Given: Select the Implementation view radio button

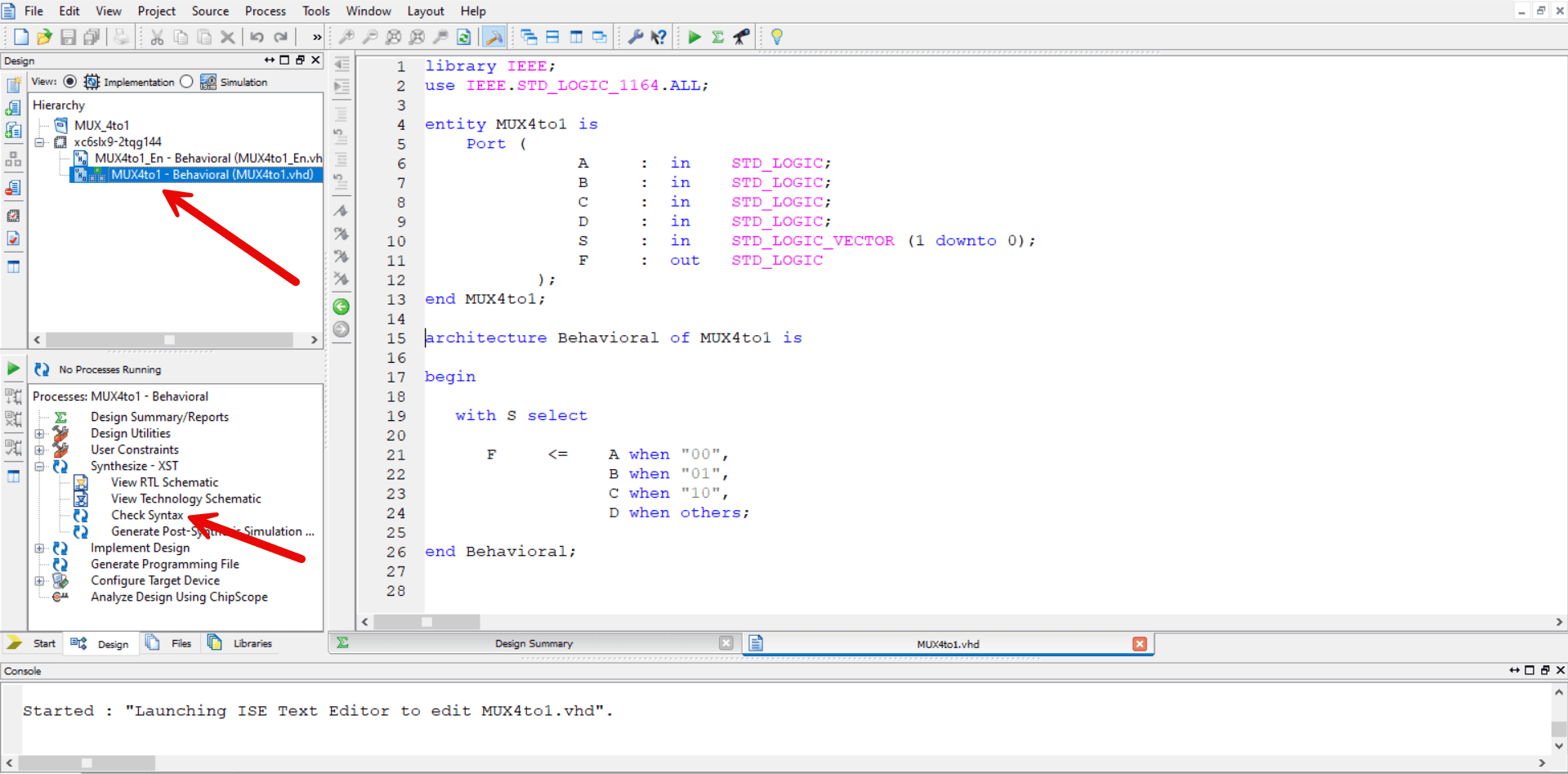Looking at the screenshot, I should (x=69, y=81).
